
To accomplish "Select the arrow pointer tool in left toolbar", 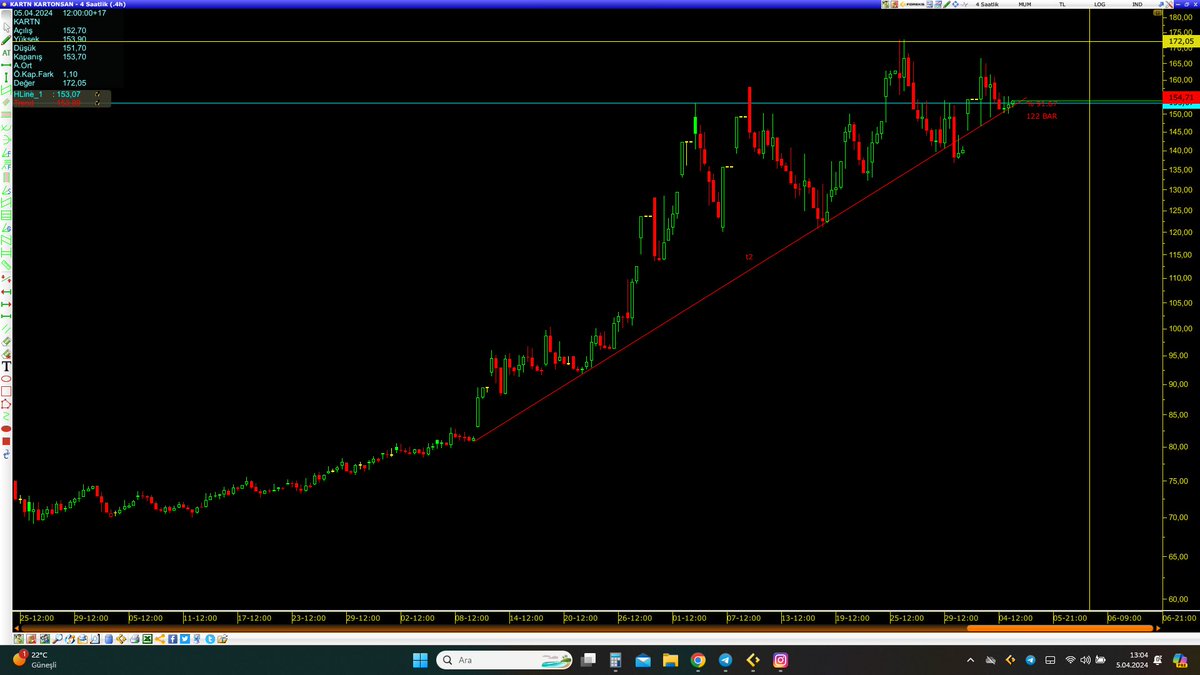I will pos(6,26).
